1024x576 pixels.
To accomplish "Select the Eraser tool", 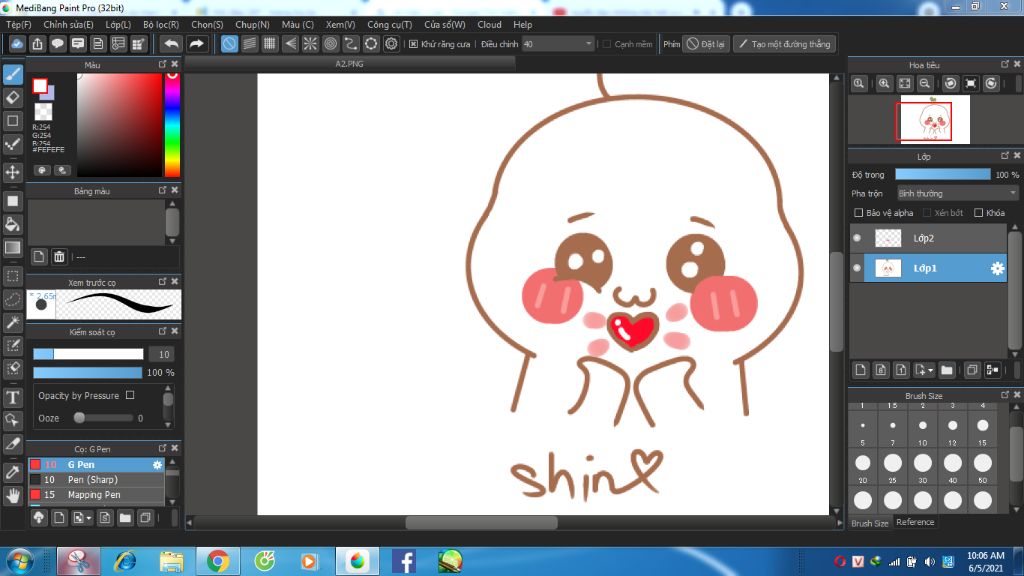I will click(x=13, y=98).
